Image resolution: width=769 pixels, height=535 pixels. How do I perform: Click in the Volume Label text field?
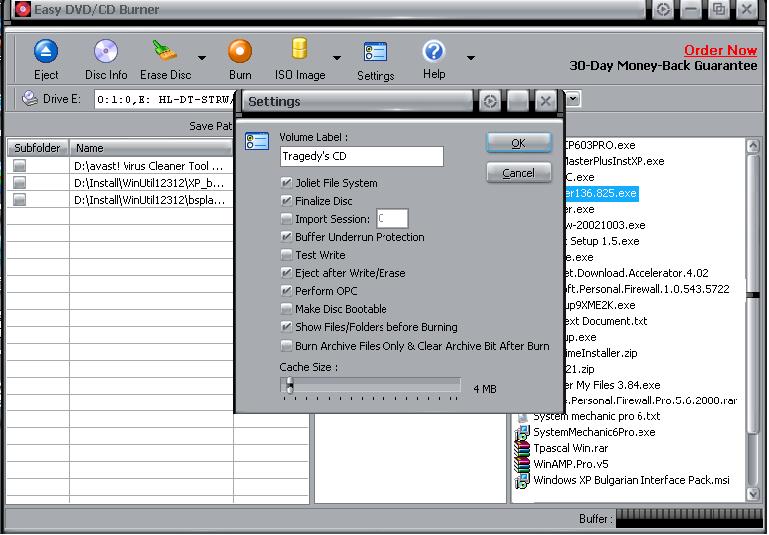coord(362,156)
